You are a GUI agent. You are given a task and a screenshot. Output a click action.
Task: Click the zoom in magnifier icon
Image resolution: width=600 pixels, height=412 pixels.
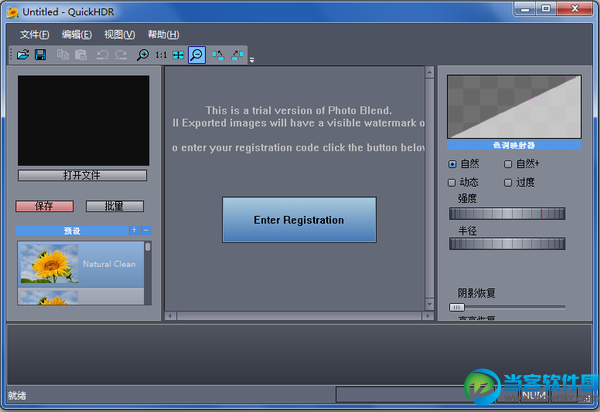click(143, 55)
